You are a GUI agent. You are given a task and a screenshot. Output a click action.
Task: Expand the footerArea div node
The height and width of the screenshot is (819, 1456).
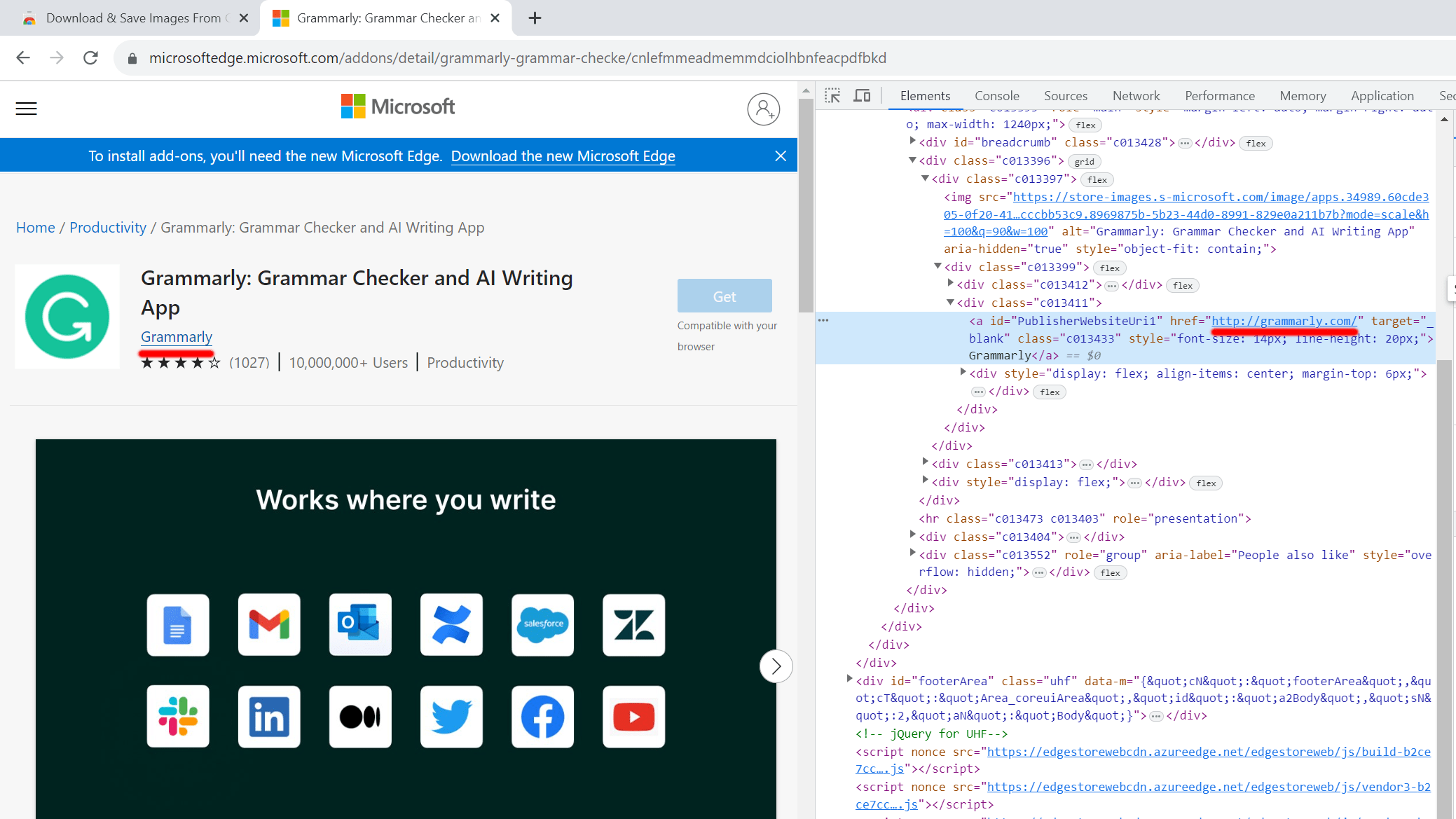[x=849, y=679]
